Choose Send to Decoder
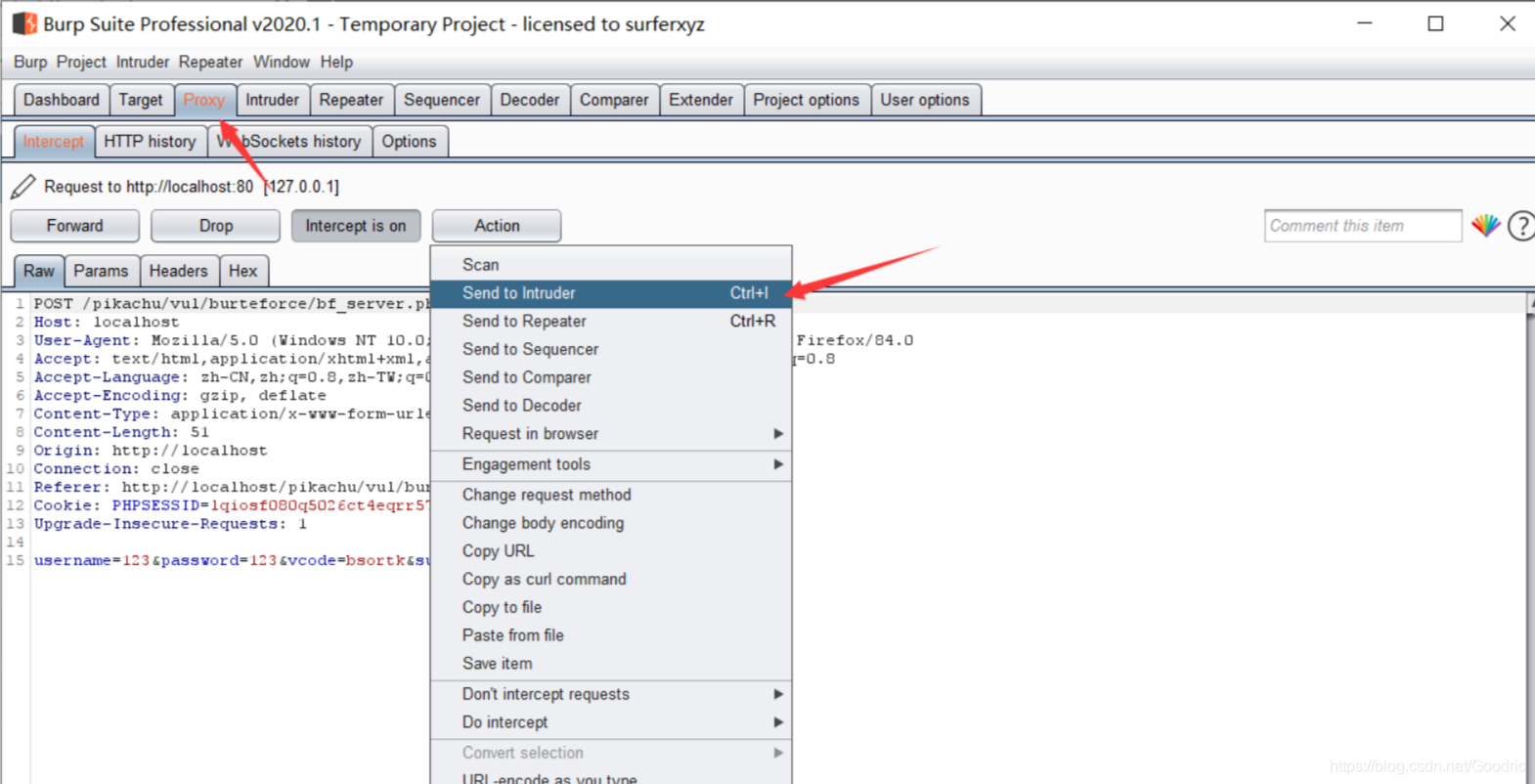Screen dimensions: 1535x784 611,406
